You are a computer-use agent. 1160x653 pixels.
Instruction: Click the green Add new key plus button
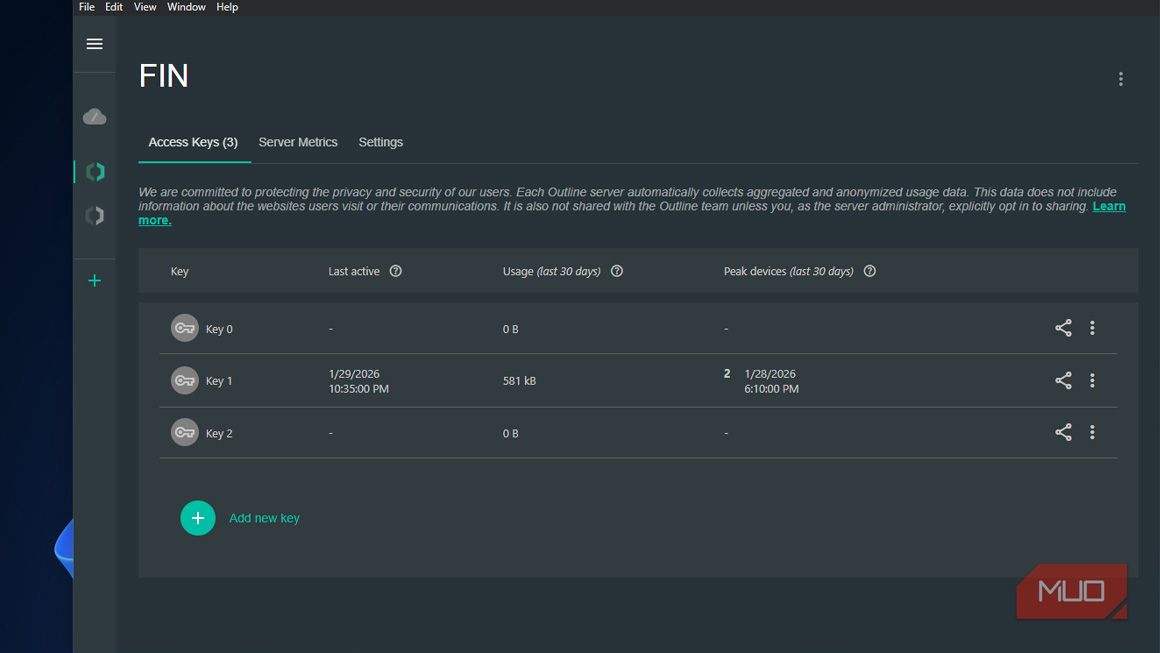coord(198,518)
